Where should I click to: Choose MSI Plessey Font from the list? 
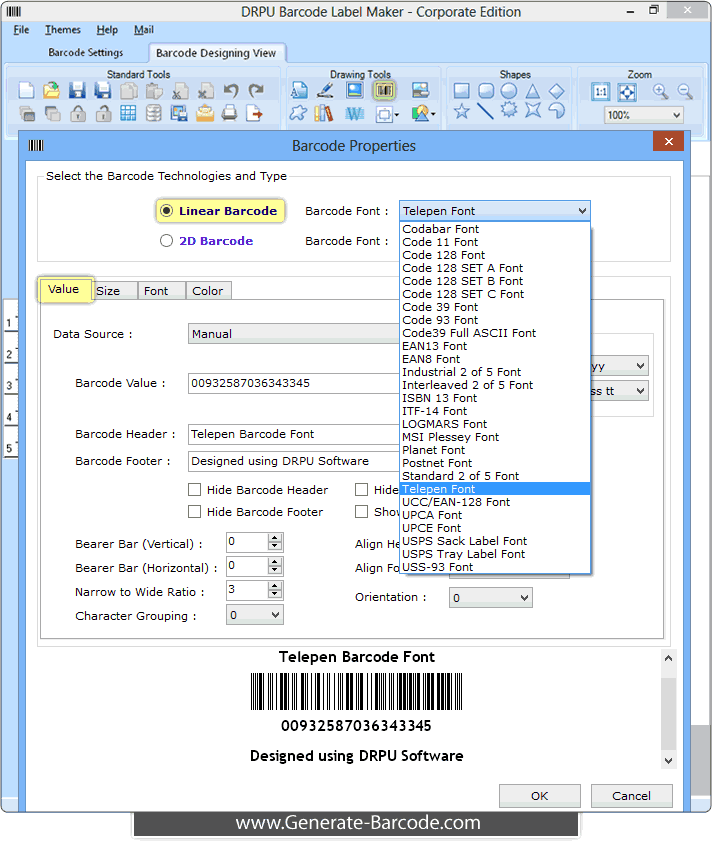click(496, 438)
